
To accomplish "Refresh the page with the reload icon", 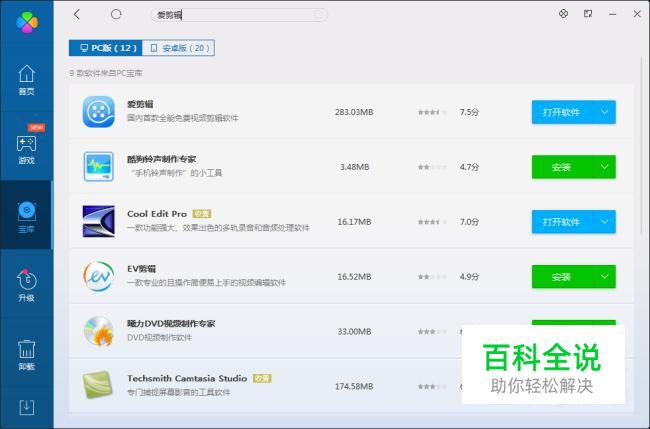I will (116, 15).
